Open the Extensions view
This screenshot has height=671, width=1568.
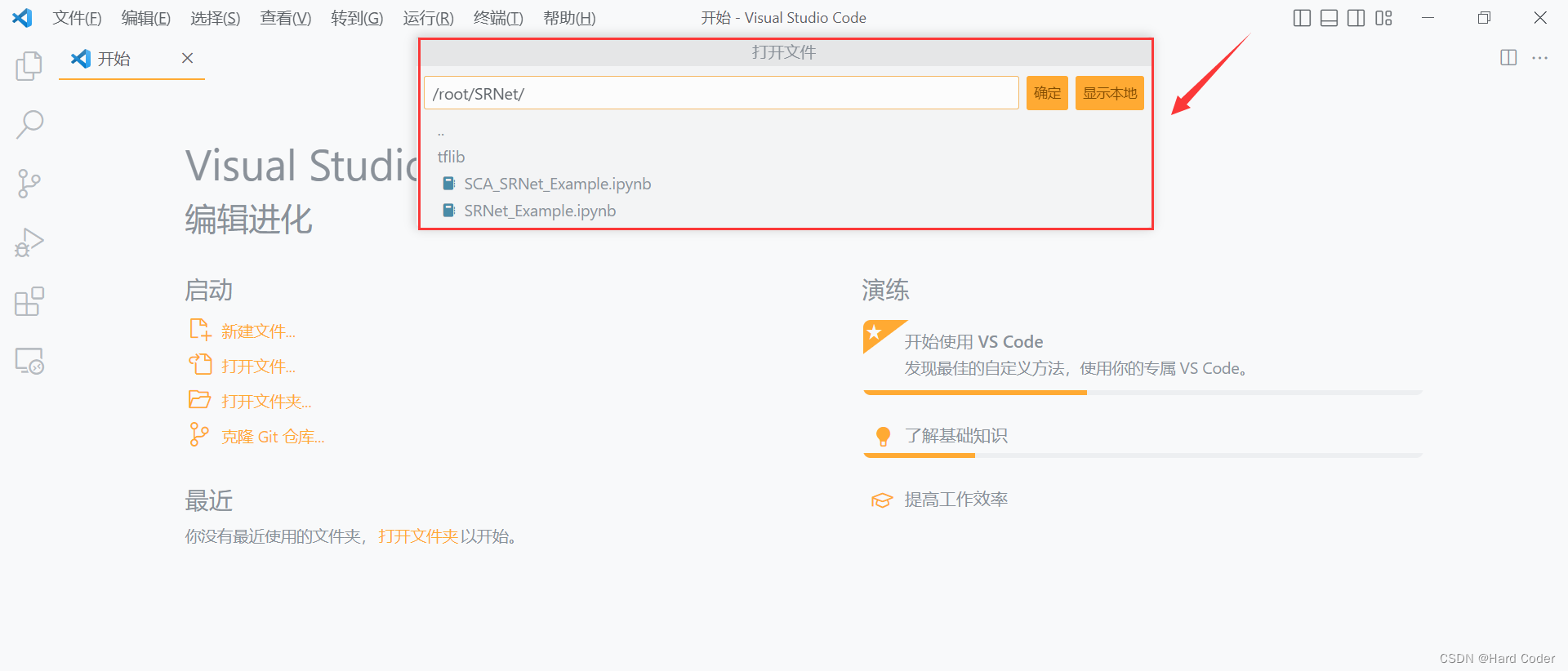click(29, 301)
